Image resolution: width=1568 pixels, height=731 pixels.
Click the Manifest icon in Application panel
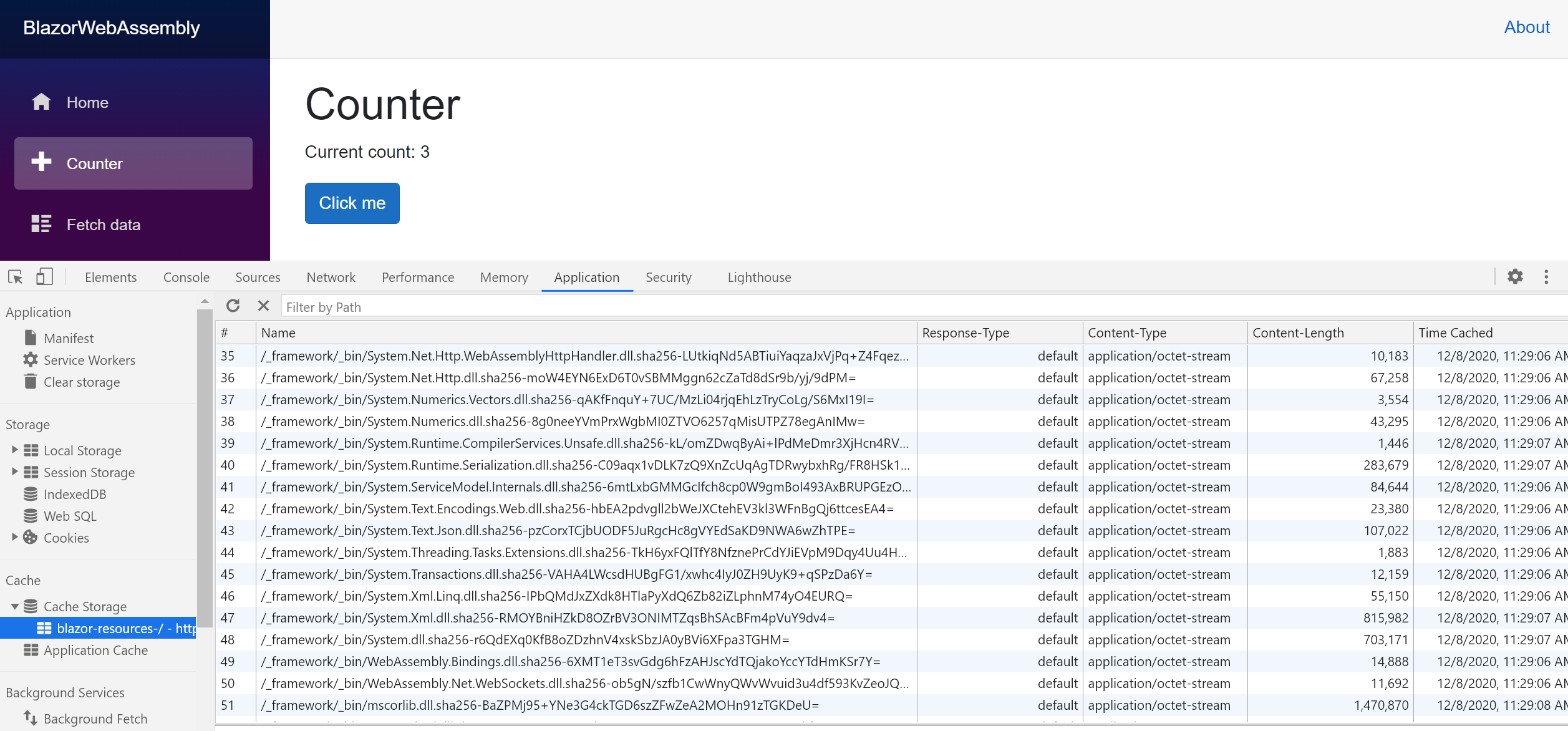tap(31, 337)
